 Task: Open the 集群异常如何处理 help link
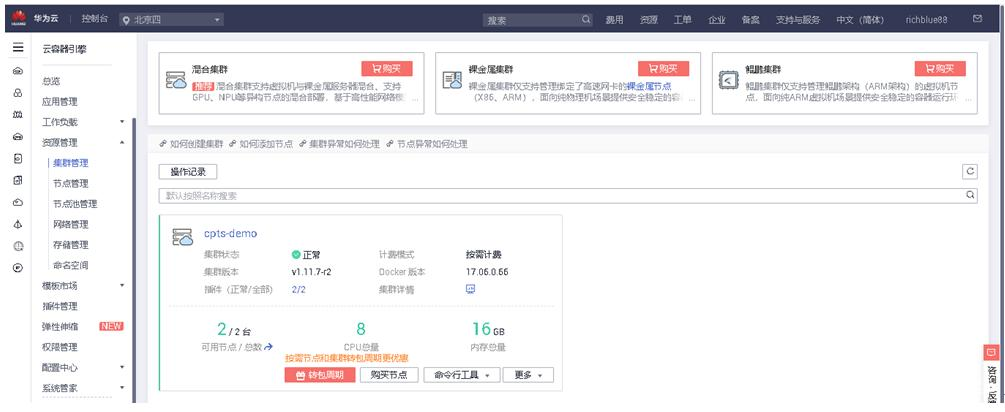344,144
